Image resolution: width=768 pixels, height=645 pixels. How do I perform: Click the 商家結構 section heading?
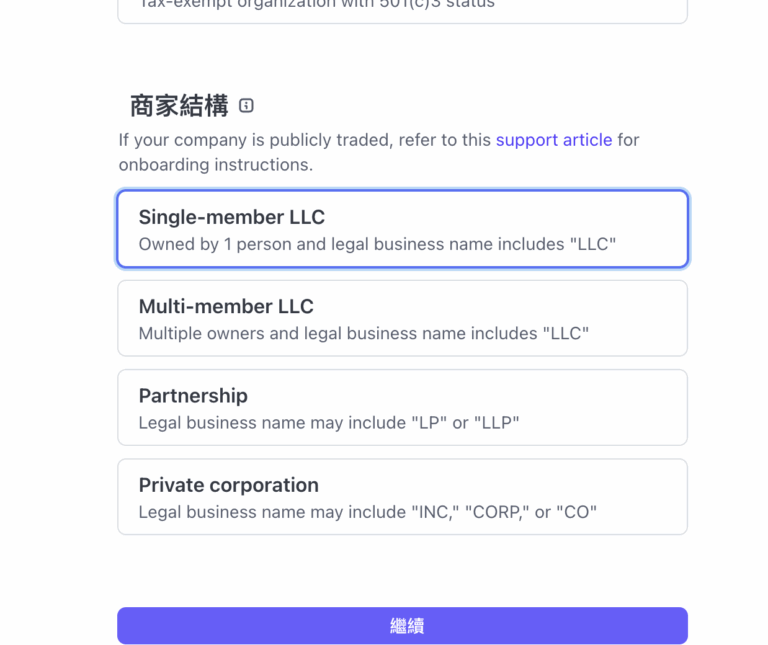point(179,105)
